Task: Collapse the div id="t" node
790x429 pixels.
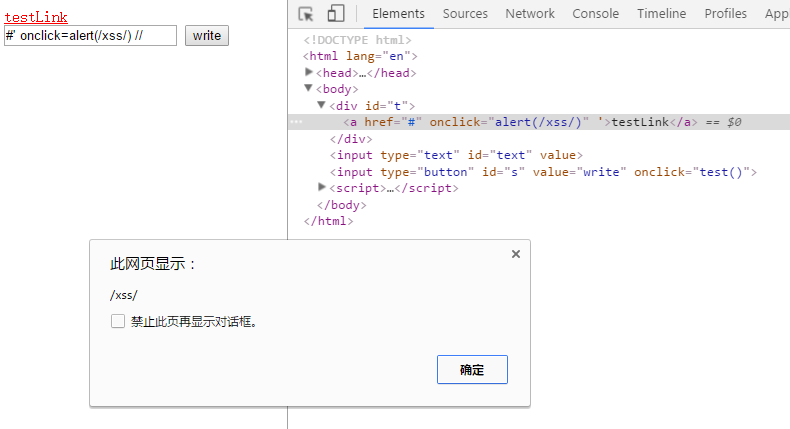Action: pyautogui.click(x=321, y=105)
